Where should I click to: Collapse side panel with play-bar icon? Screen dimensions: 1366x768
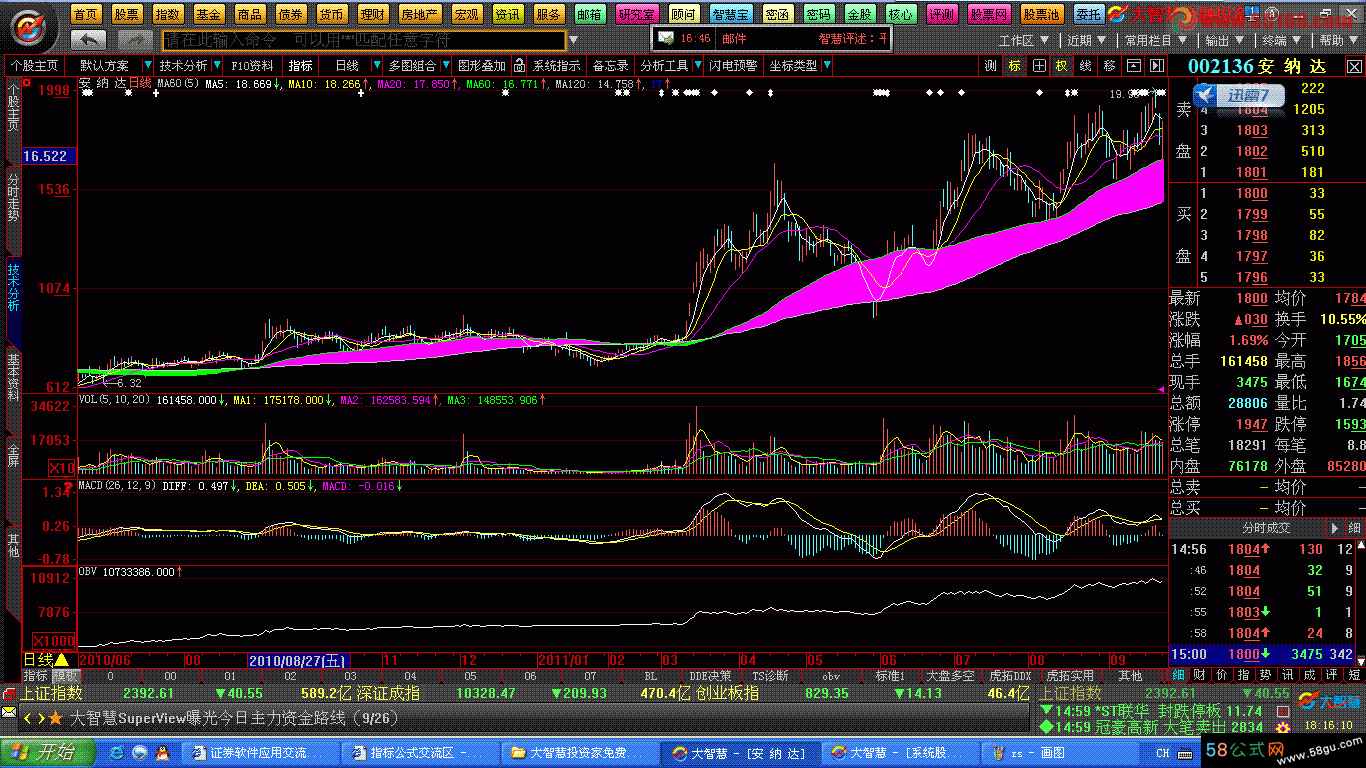[1156, 66]
